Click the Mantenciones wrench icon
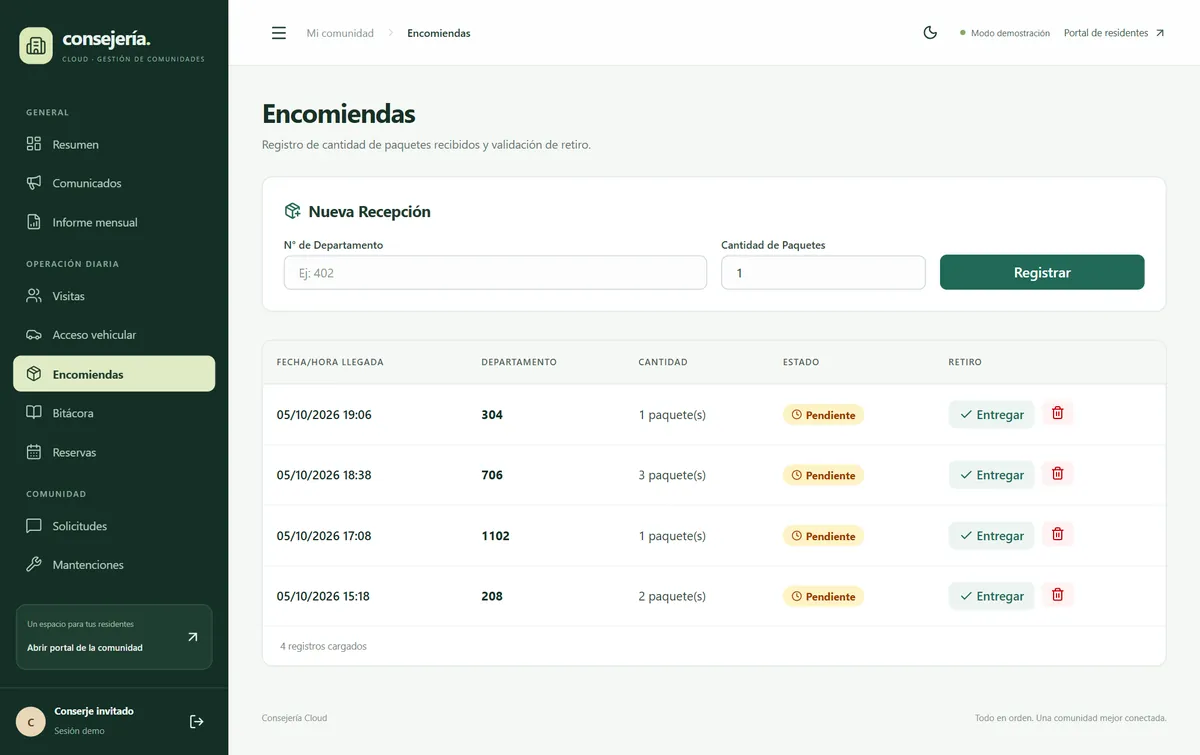Screen dimensions: 1200x755 34,565
